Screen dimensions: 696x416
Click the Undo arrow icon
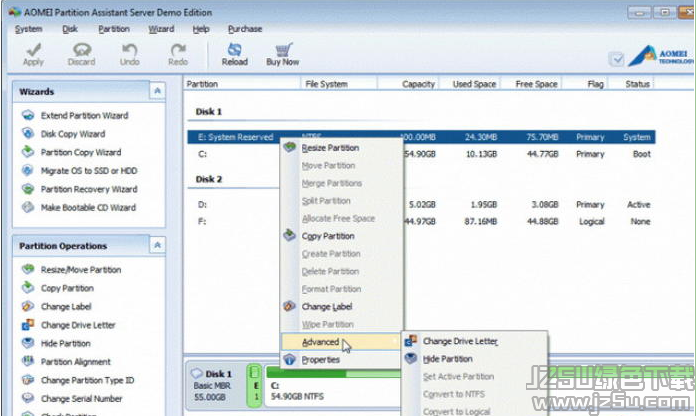(x=130, y=49)
